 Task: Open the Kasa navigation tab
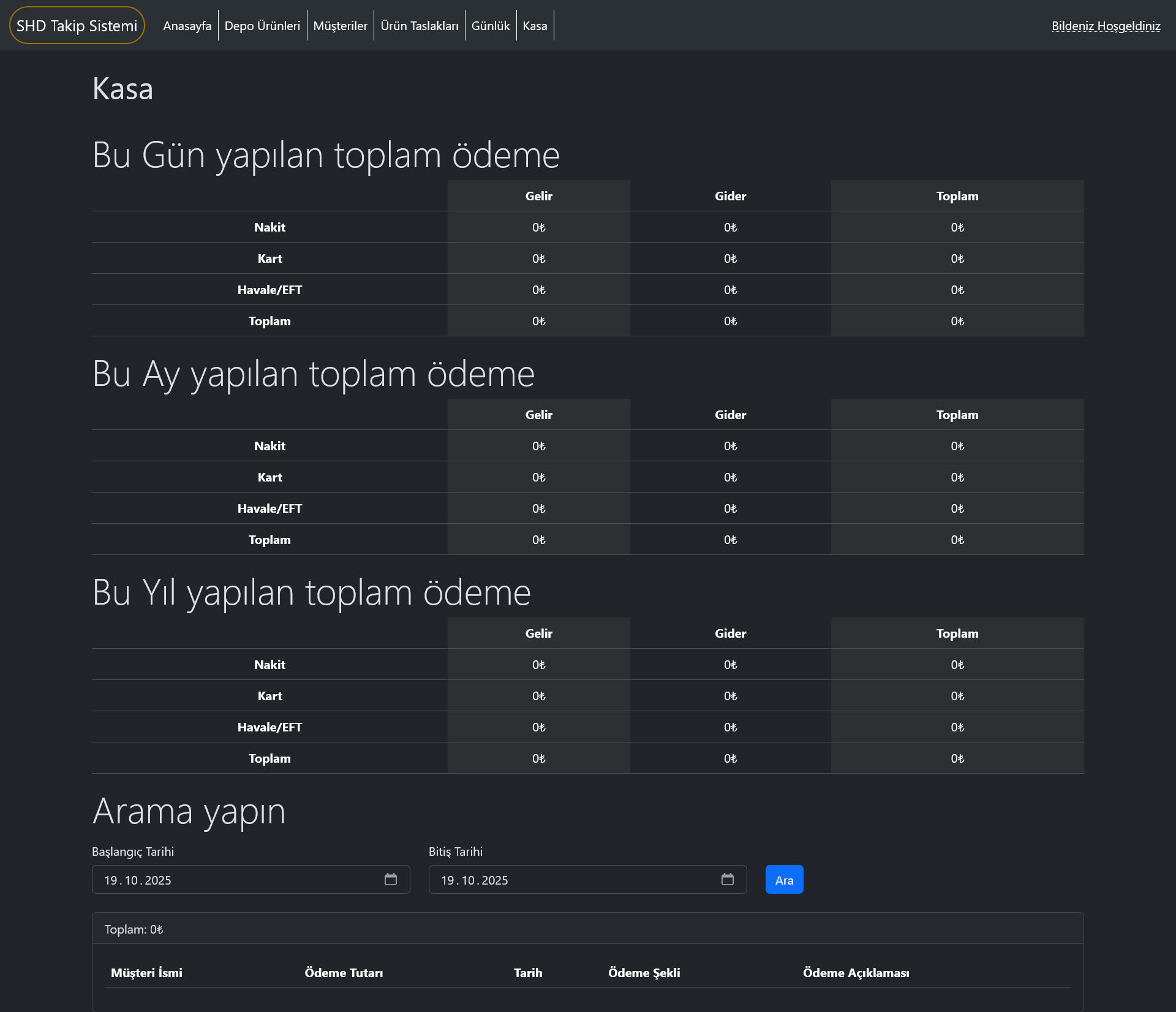[x=535, y=25]
